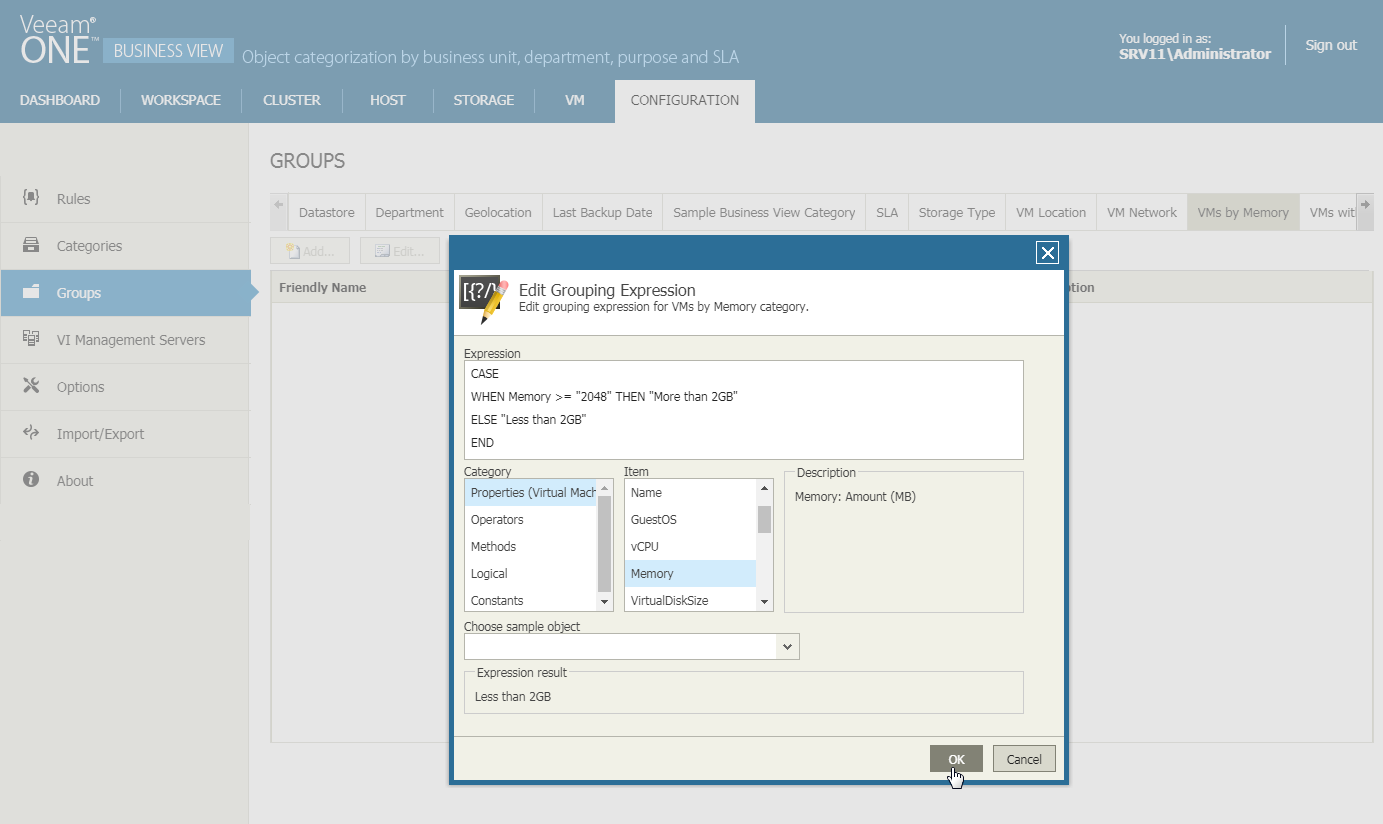The width and height of the screenshot is (1383, 824).
Task: Open the Choose sample object dropdown
Action: pos(788,647)
